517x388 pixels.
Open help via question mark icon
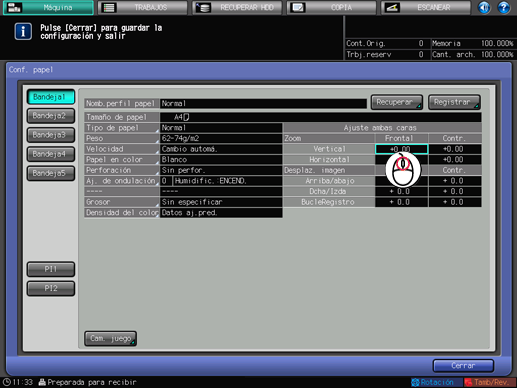point(503,7)
